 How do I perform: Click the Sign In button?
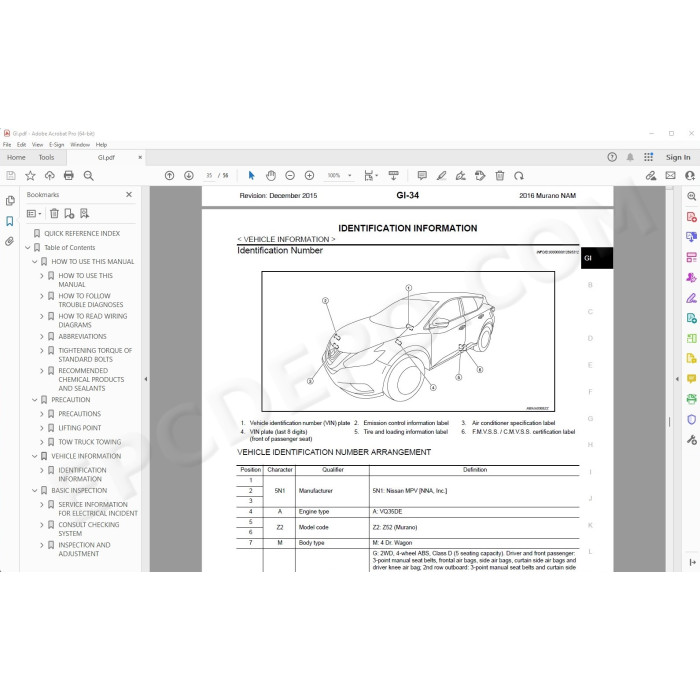point(678,157)
